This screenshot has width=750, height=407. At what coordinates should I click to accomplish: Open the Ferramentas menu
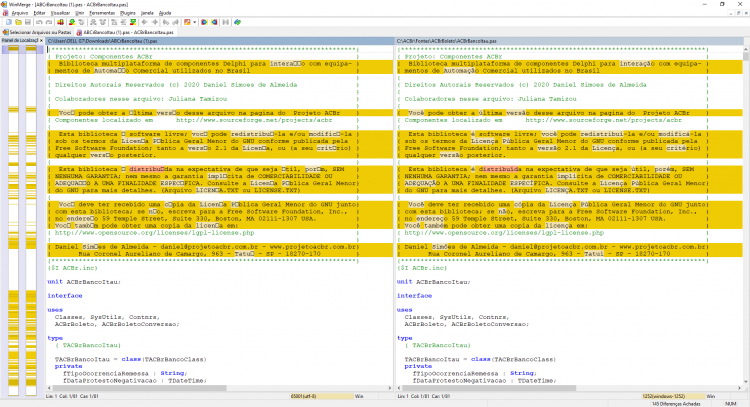(102, 13)
